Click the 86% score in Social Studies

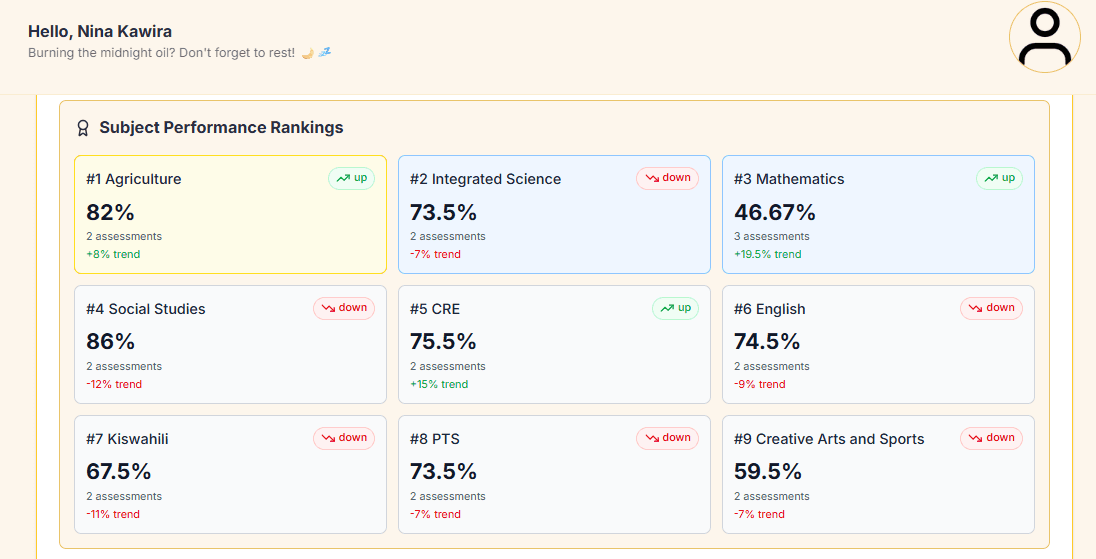110,342
